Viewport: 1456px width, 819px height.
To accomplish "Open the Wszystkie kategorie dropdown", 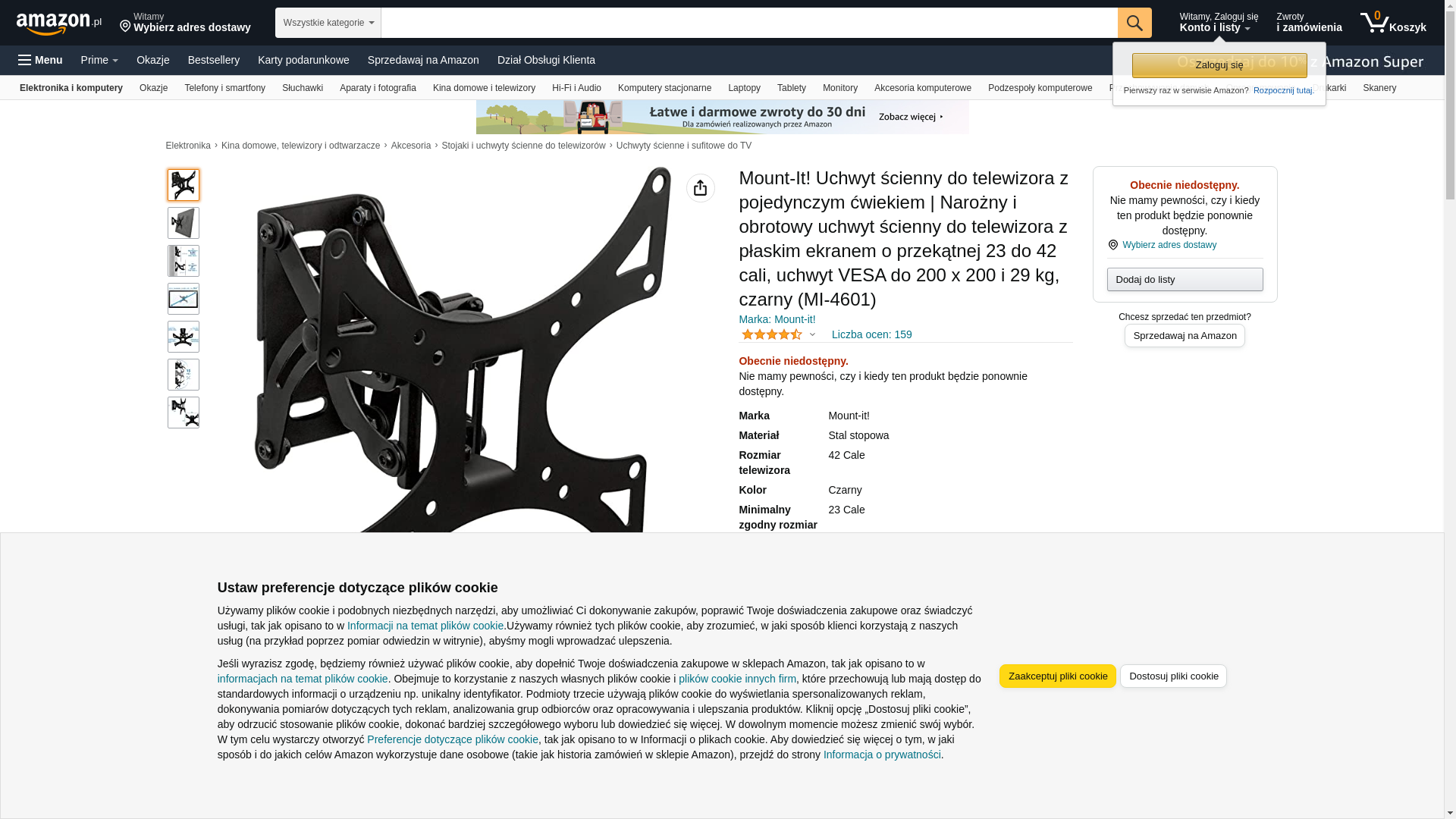I will click(x=328, y=23).
